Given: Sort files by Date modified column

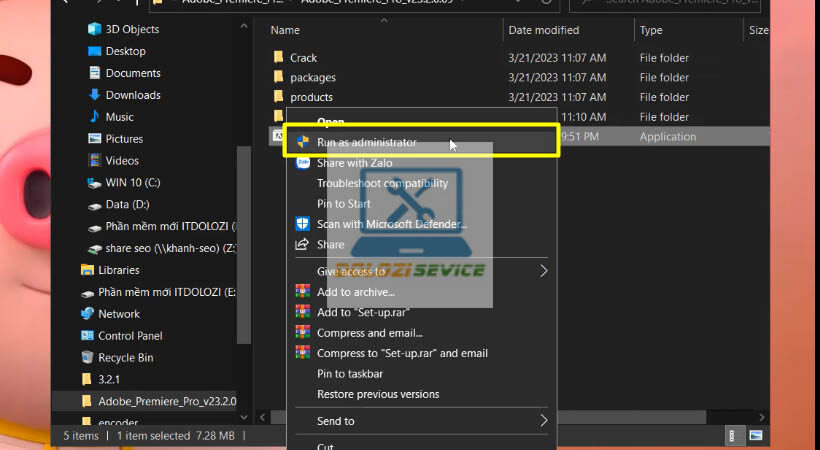Looking at the screenshot, I should click(x=543, y=31).
